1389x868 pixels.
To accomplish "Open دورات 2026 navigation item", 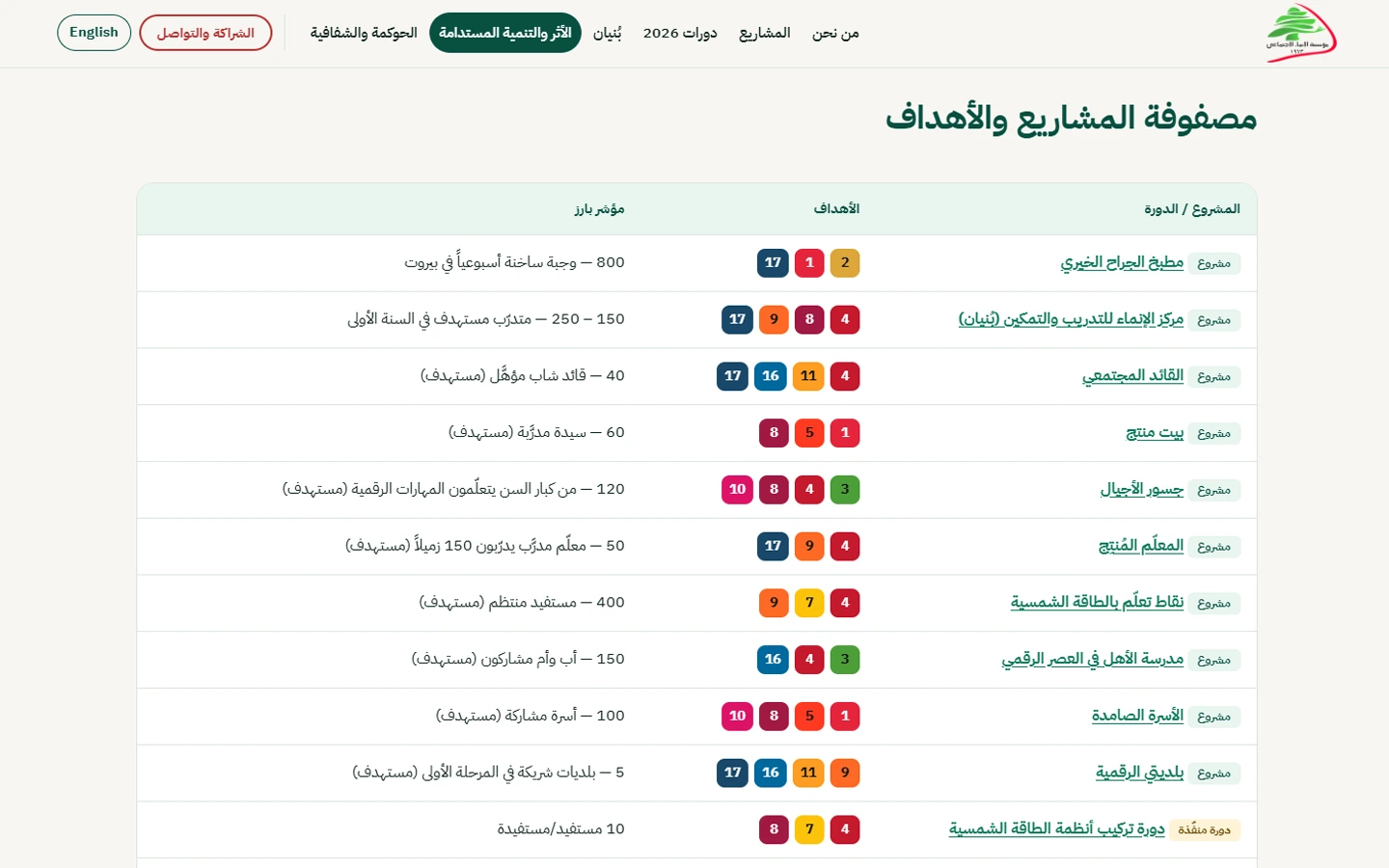I will pyautogui.click(x=680, y=33).
